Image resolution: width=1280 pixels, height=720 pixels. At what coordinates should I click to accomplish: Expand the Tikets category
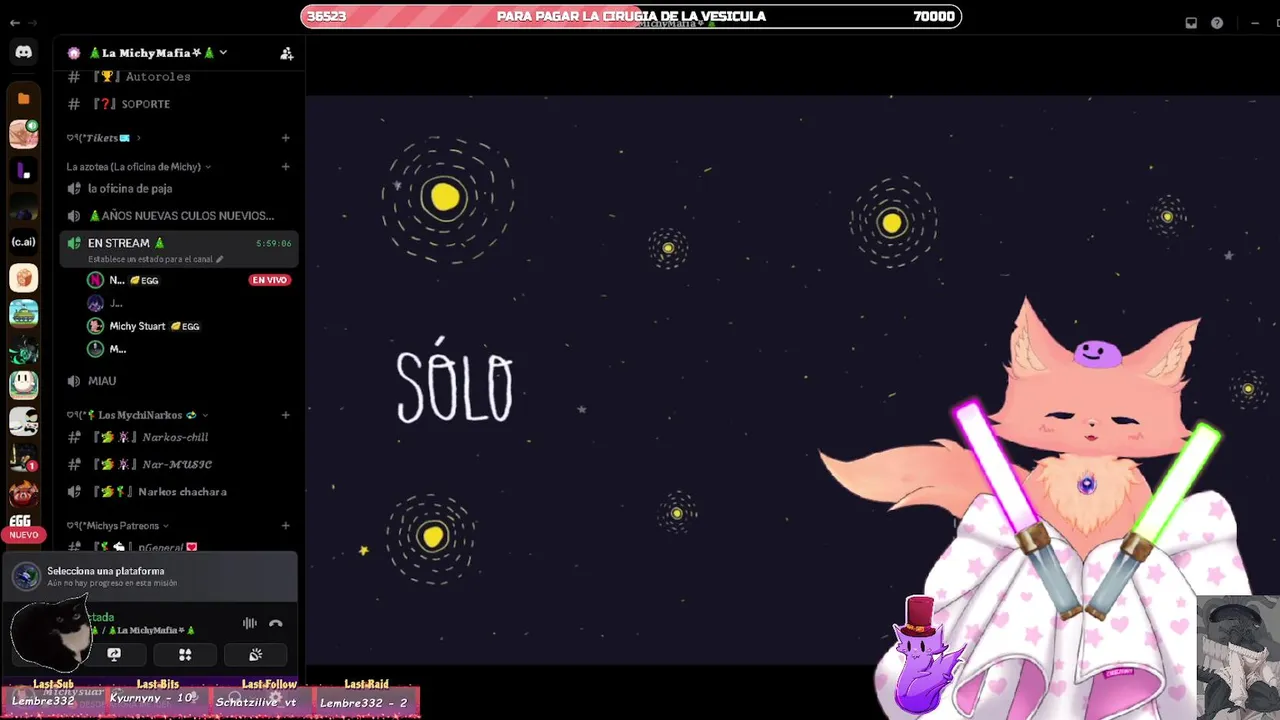(104, 138)
